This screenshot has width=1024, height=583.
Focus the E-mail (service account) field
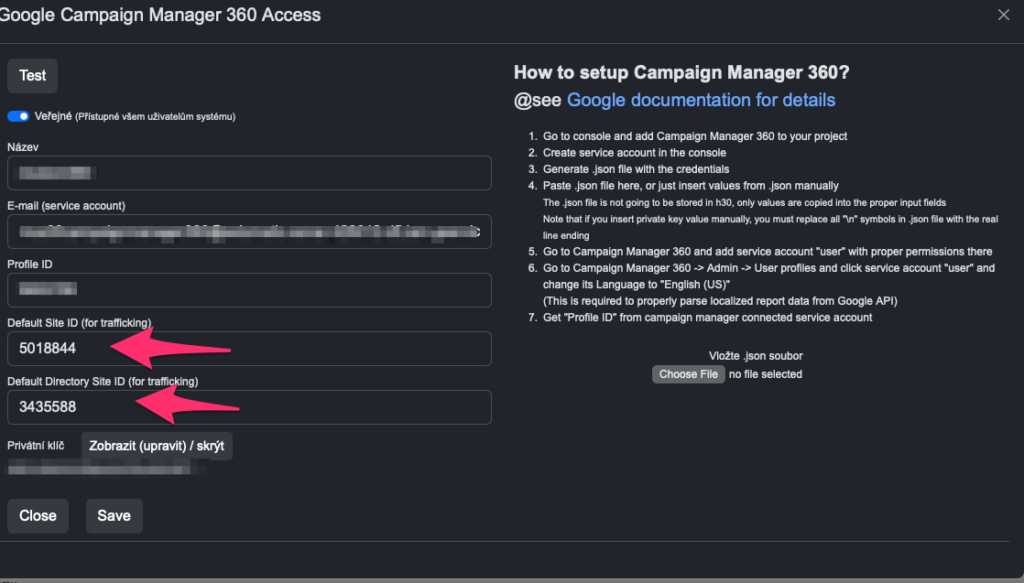click(249, 232)
